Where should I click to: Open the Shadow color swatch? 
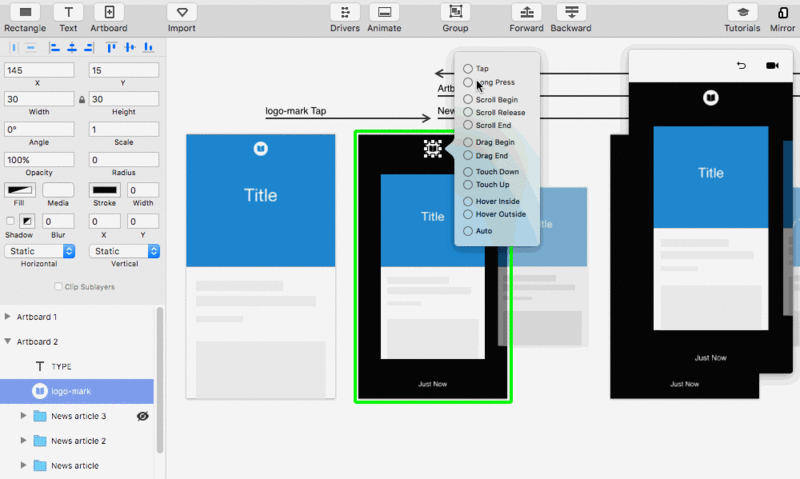[x=27, y=221]
